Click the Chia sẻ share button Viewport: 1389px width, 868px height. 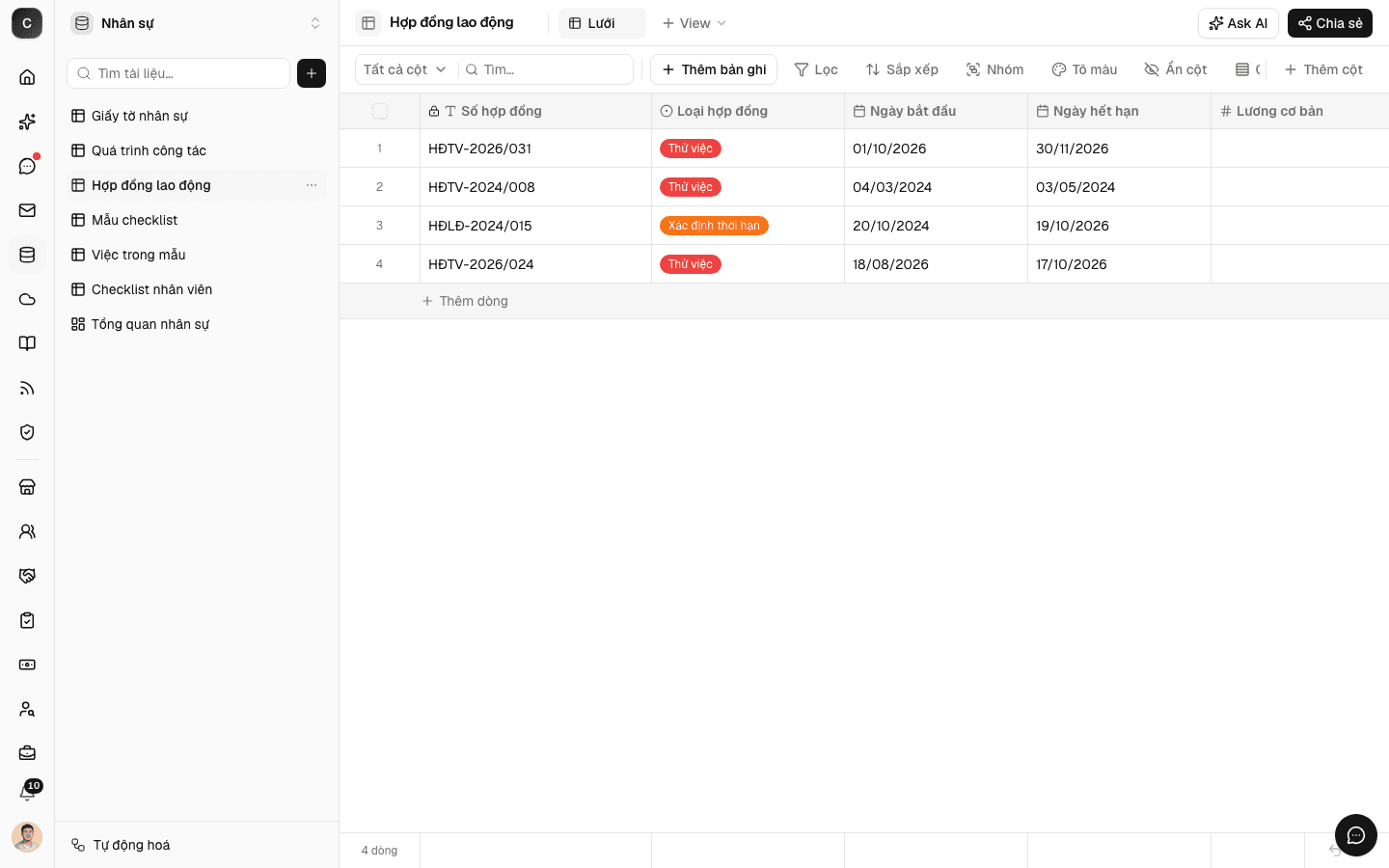coord(1330,23)
